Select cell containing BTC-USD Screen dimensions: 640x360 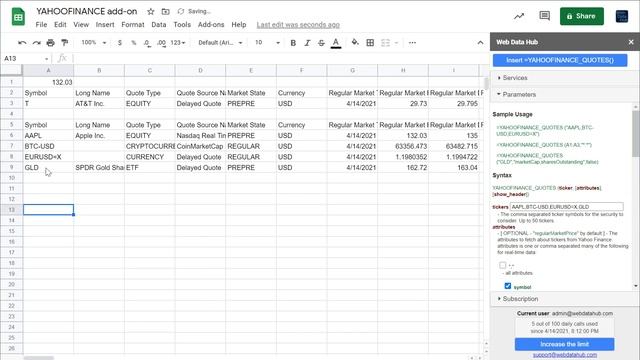point(48,146)
